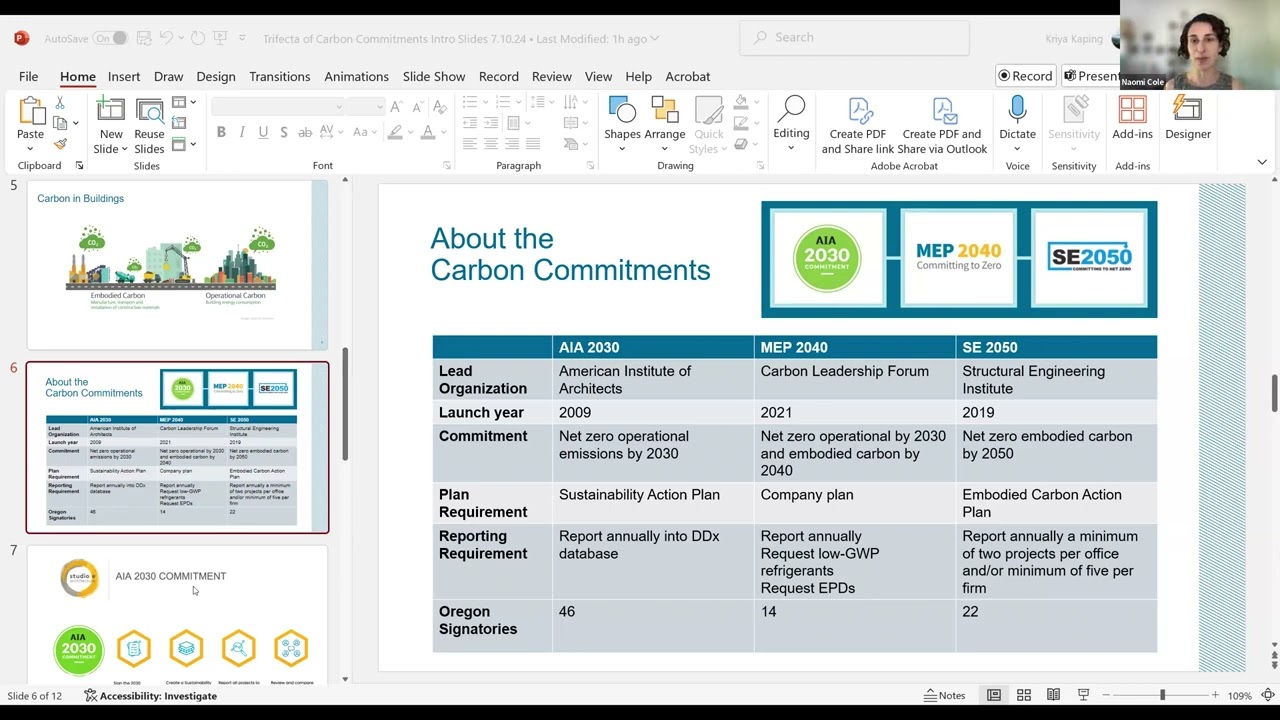Image resolution: width=1280 pixels, height=720 pixels.
Task: Open the Add-ins icon
Action: click(x=1132, y=110)
